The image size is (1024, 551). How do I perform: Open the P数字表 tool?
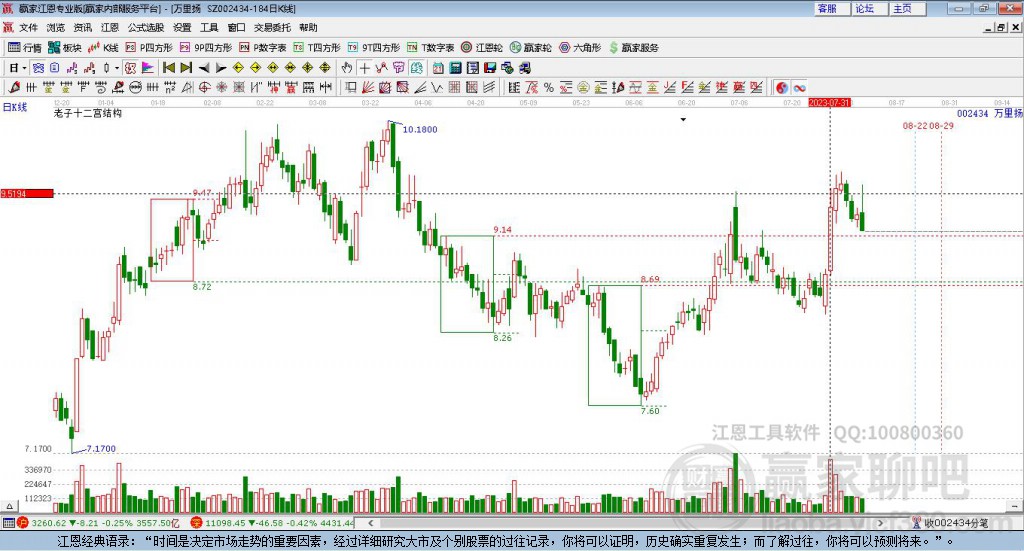[263, 48]
